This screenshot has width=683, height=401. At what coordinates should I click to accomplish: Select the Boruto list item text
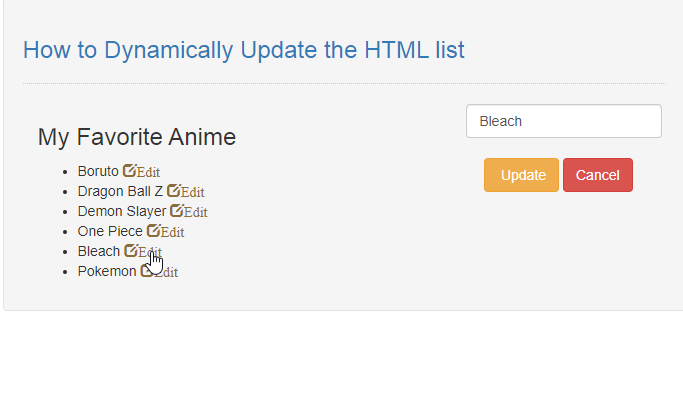click(98, 171)
